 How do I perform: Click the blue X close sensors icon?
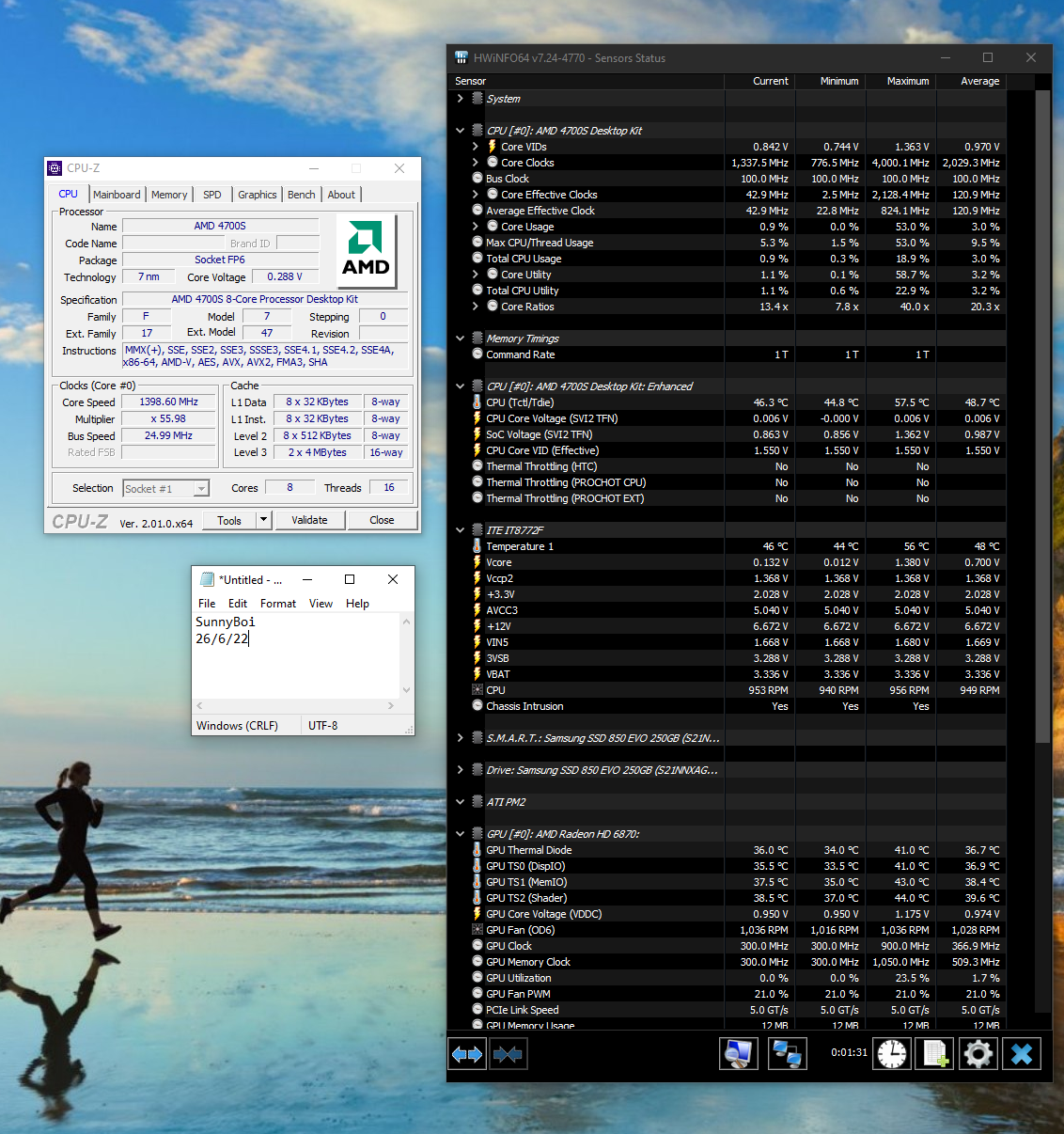1022,1054
